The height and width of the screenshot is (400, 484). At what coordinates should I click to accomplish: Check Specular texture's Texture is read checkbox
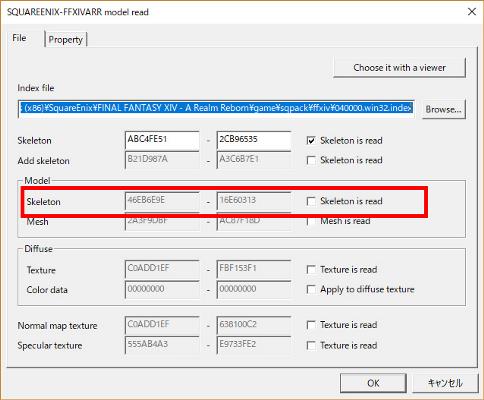point(311,345)
